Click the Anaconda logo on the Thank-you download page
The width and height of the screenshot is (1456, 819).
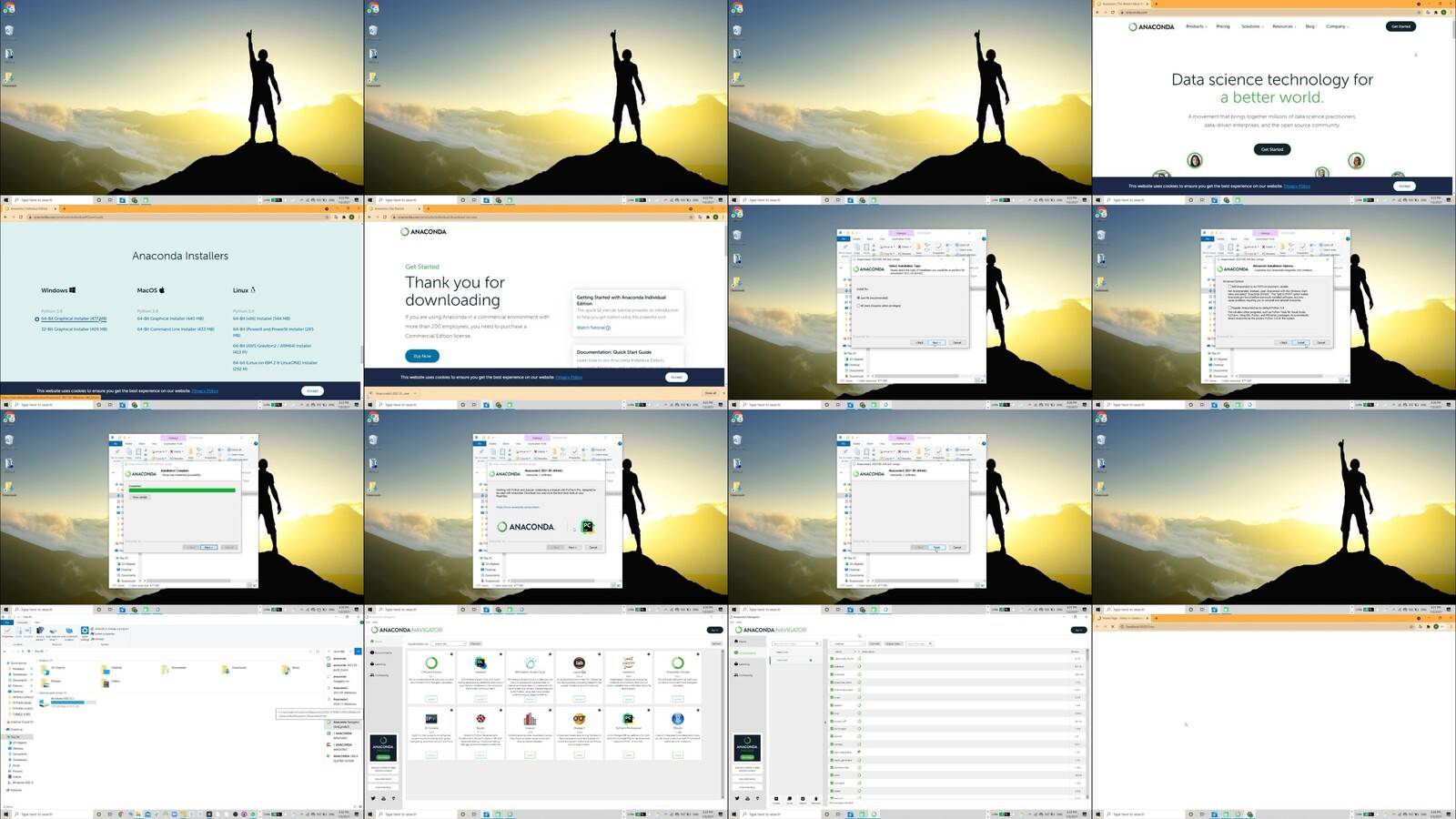click(x=423, y=231)
